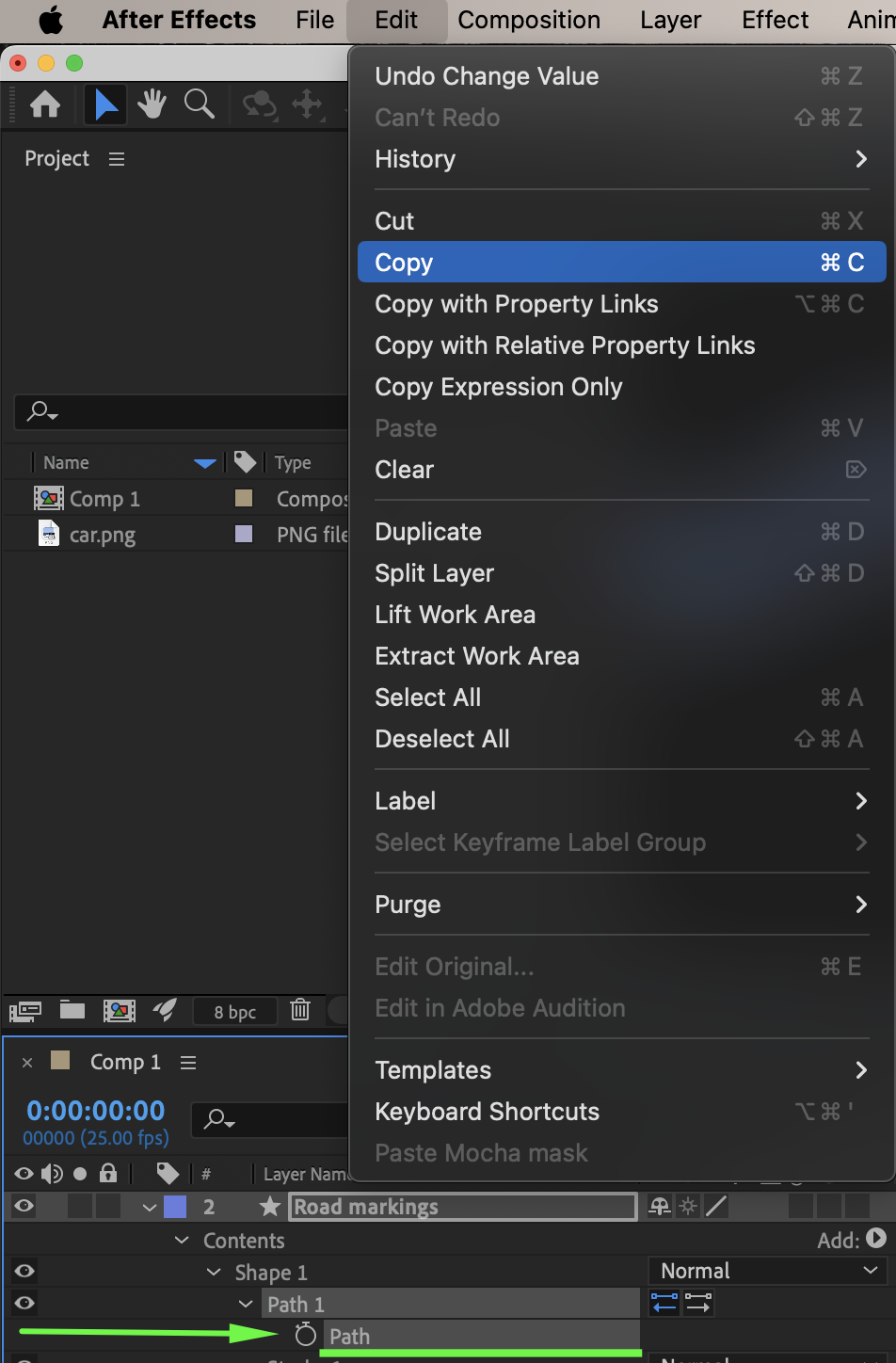Toggle visibility of Road markings layer

point(24,1206)
